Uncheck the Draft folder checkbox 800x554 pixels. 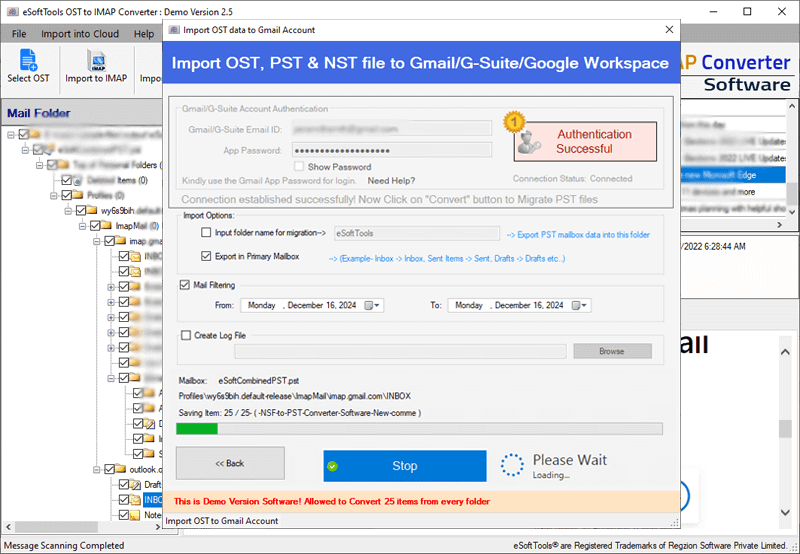[123, 484]
